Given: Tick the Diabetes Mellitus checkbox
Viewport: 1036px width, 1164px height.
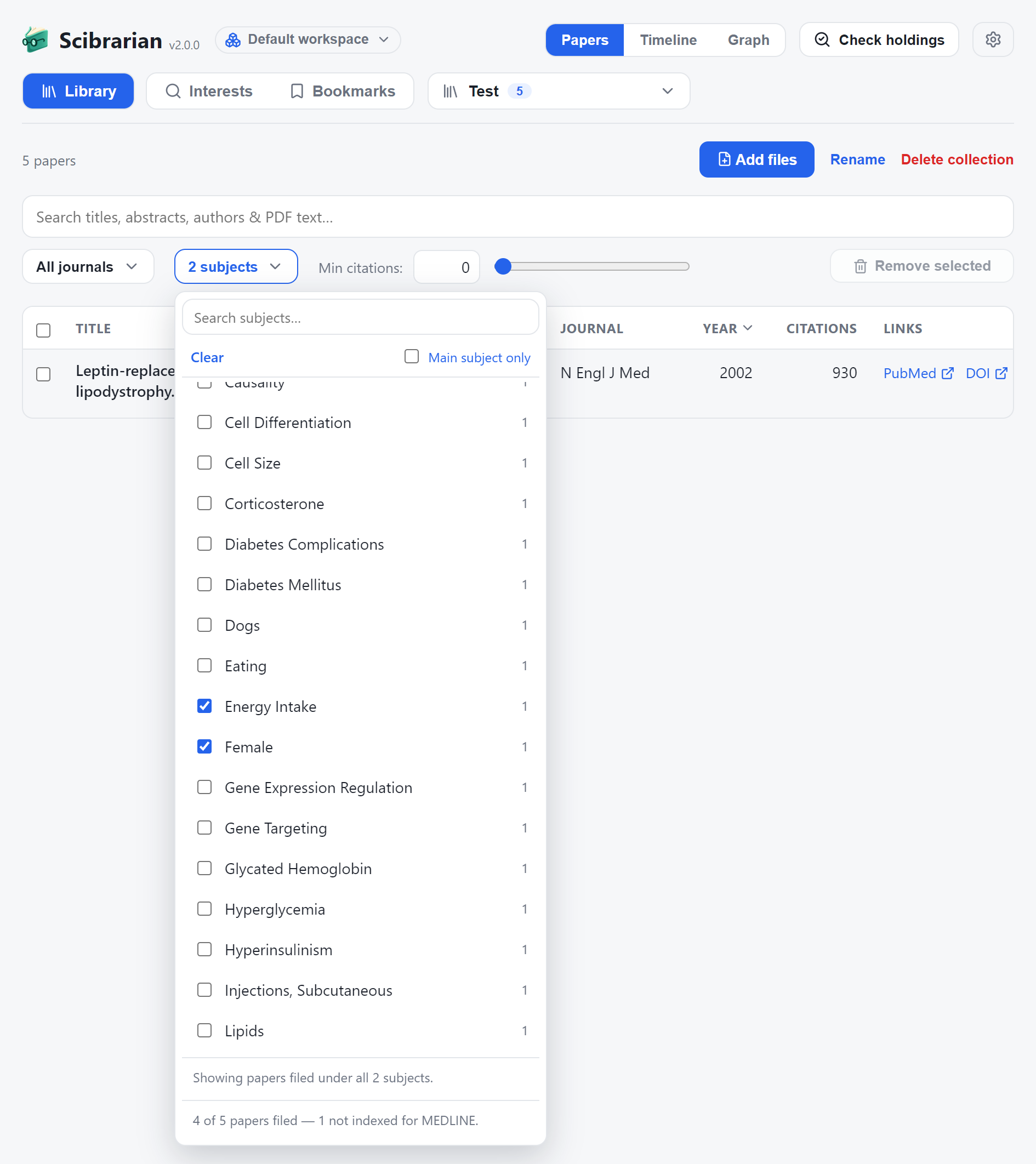Looking at the screenshot, I should tap(204, 585).
